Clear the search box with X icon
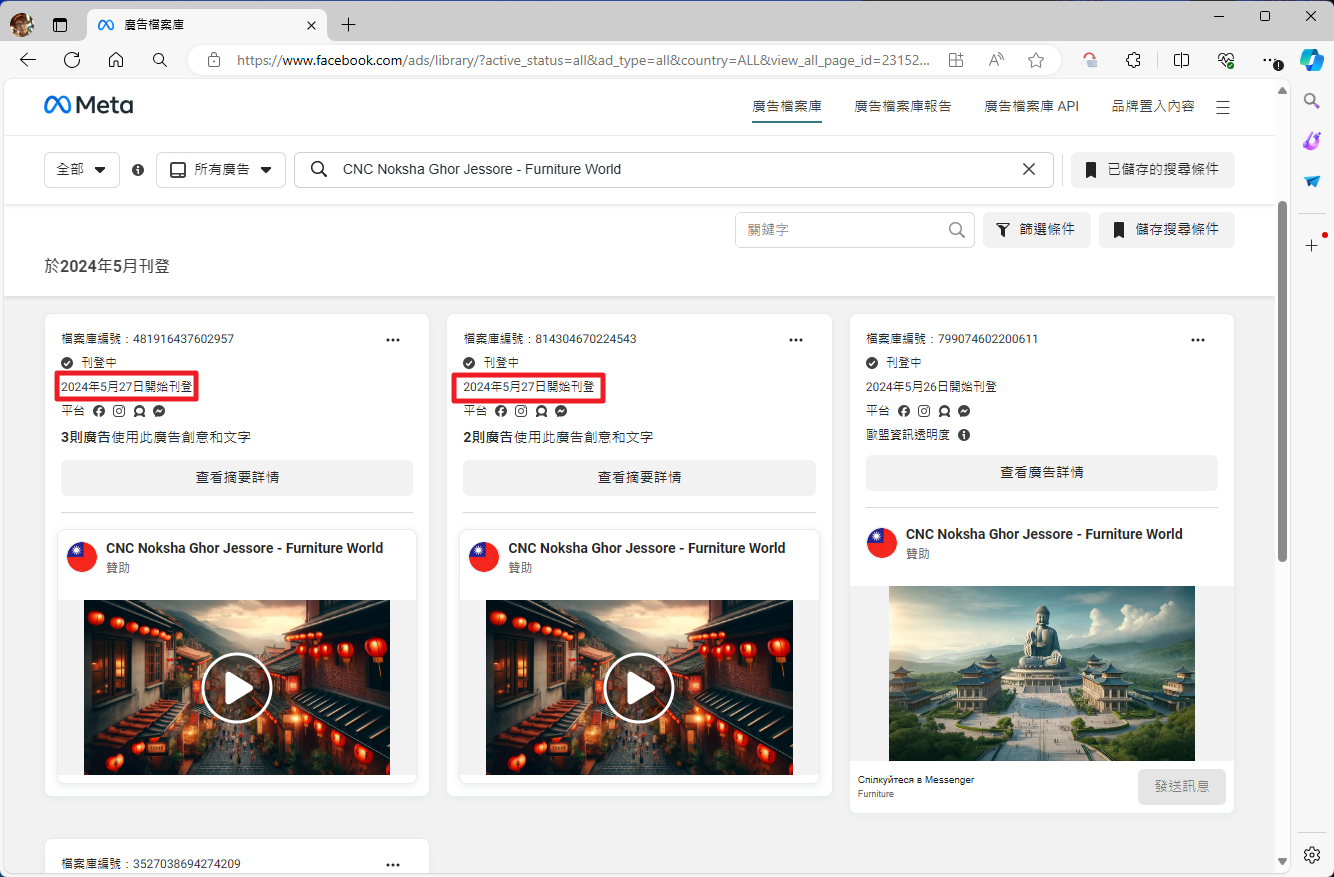The height and width of the screenshot is (877, 1334). pyautogui.click(x=1028, y=169)
